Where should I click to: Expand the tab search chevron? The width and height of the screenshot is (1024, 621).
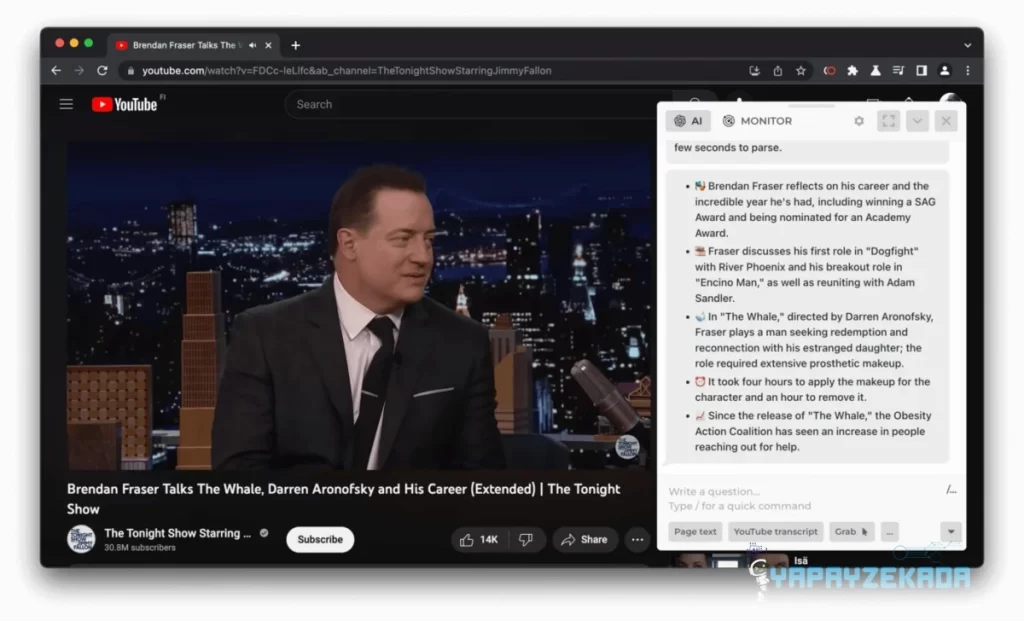pos(968,46)
